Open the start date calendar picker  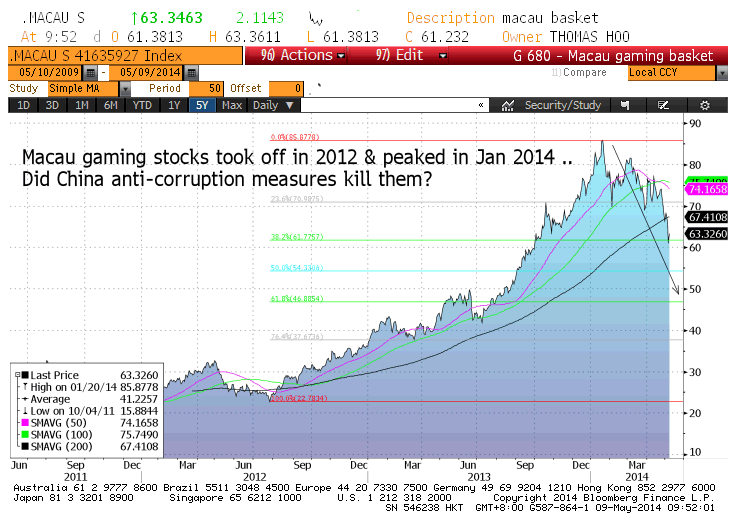[x=91, y=73]
